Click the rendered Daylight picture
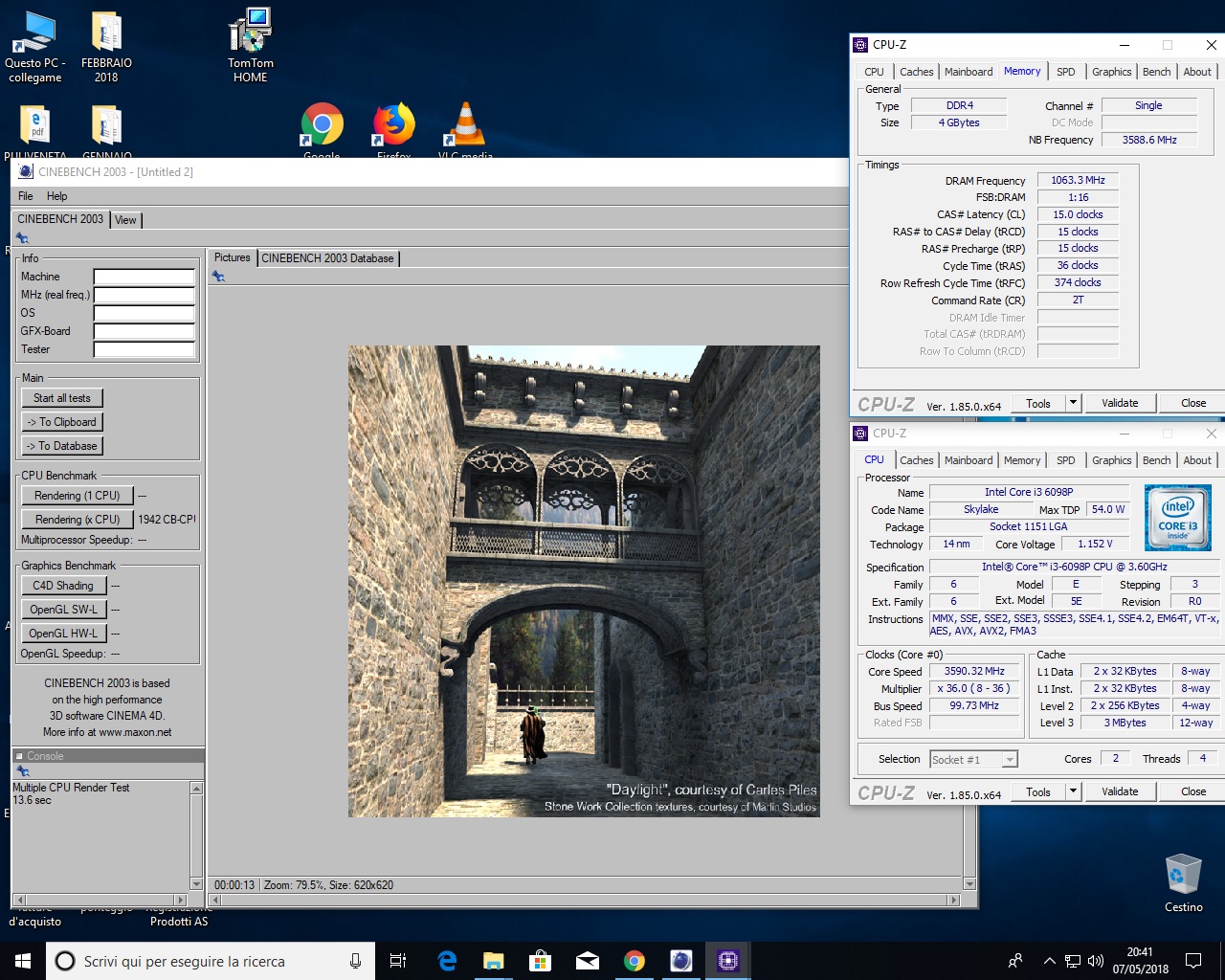Screen dimensions: 1225x980 tap(584, 581)
